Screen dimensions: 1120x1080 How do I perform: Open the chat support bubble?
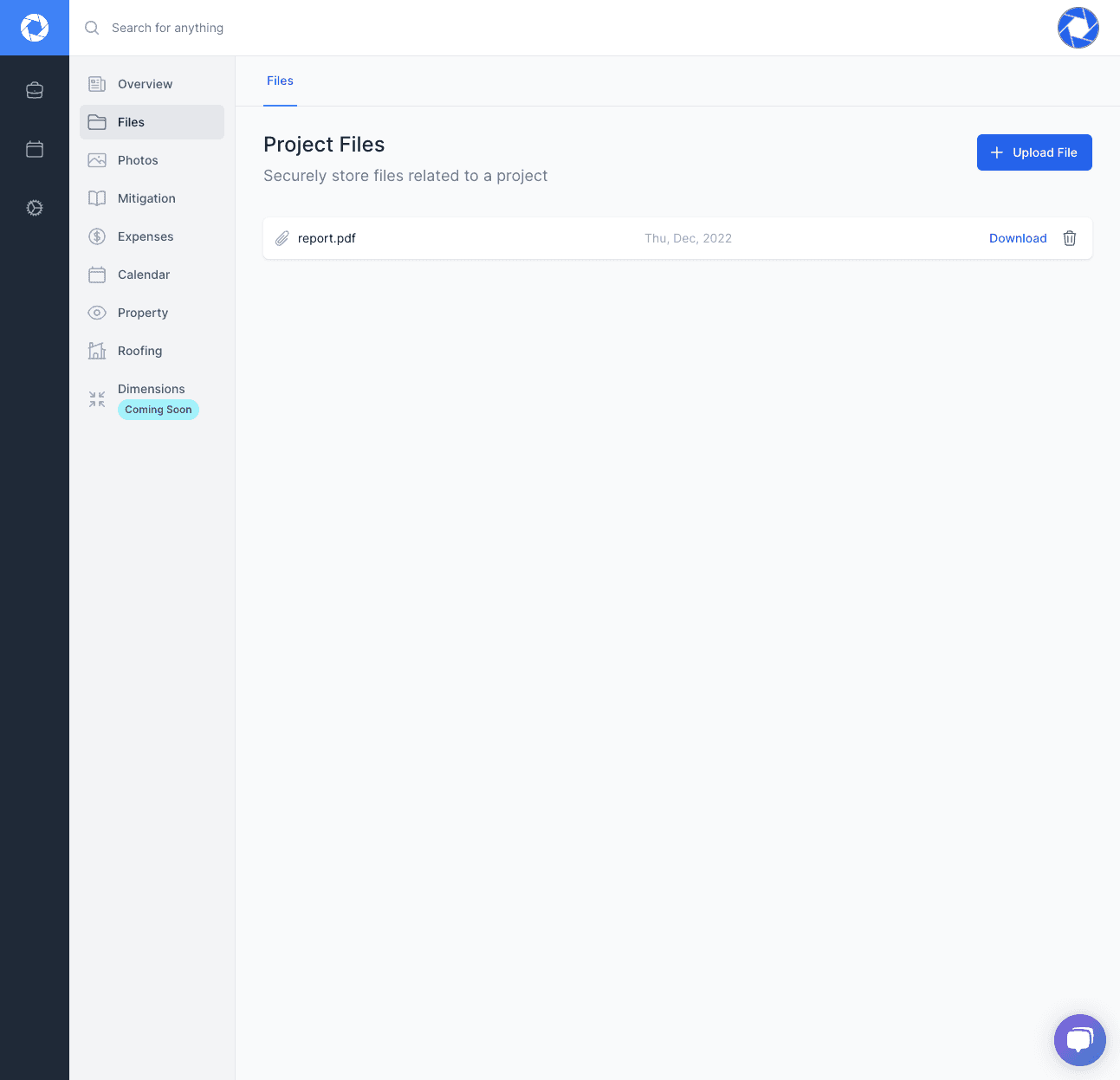pyautogui.click(x=1080, y=1040)
